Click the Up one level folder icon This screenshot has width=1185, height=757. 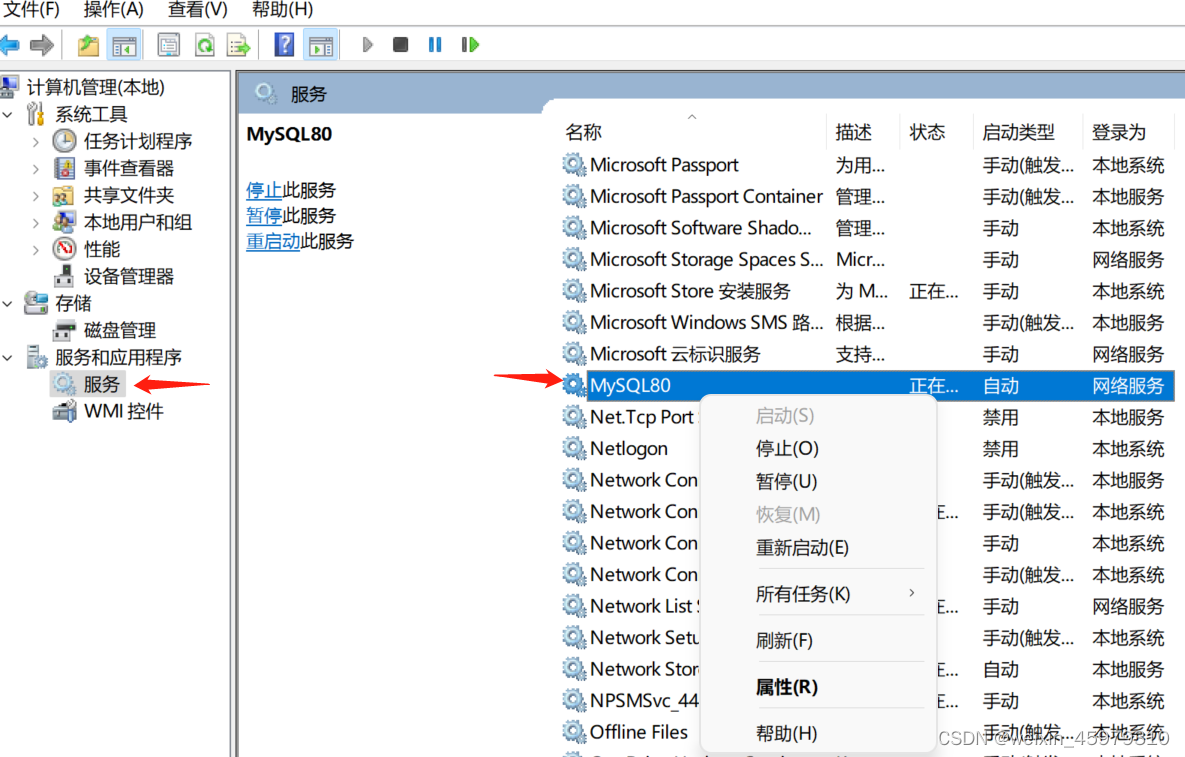tap(88, 45)
